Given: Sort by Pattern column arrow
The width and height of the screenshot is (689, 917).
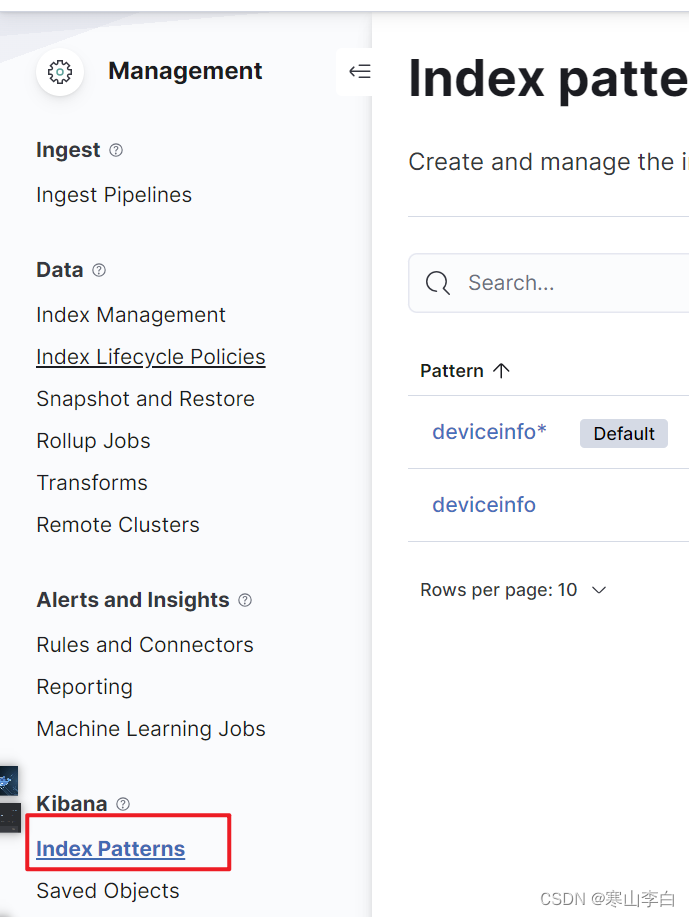Looking at the screenshot, I should point(502,371).
